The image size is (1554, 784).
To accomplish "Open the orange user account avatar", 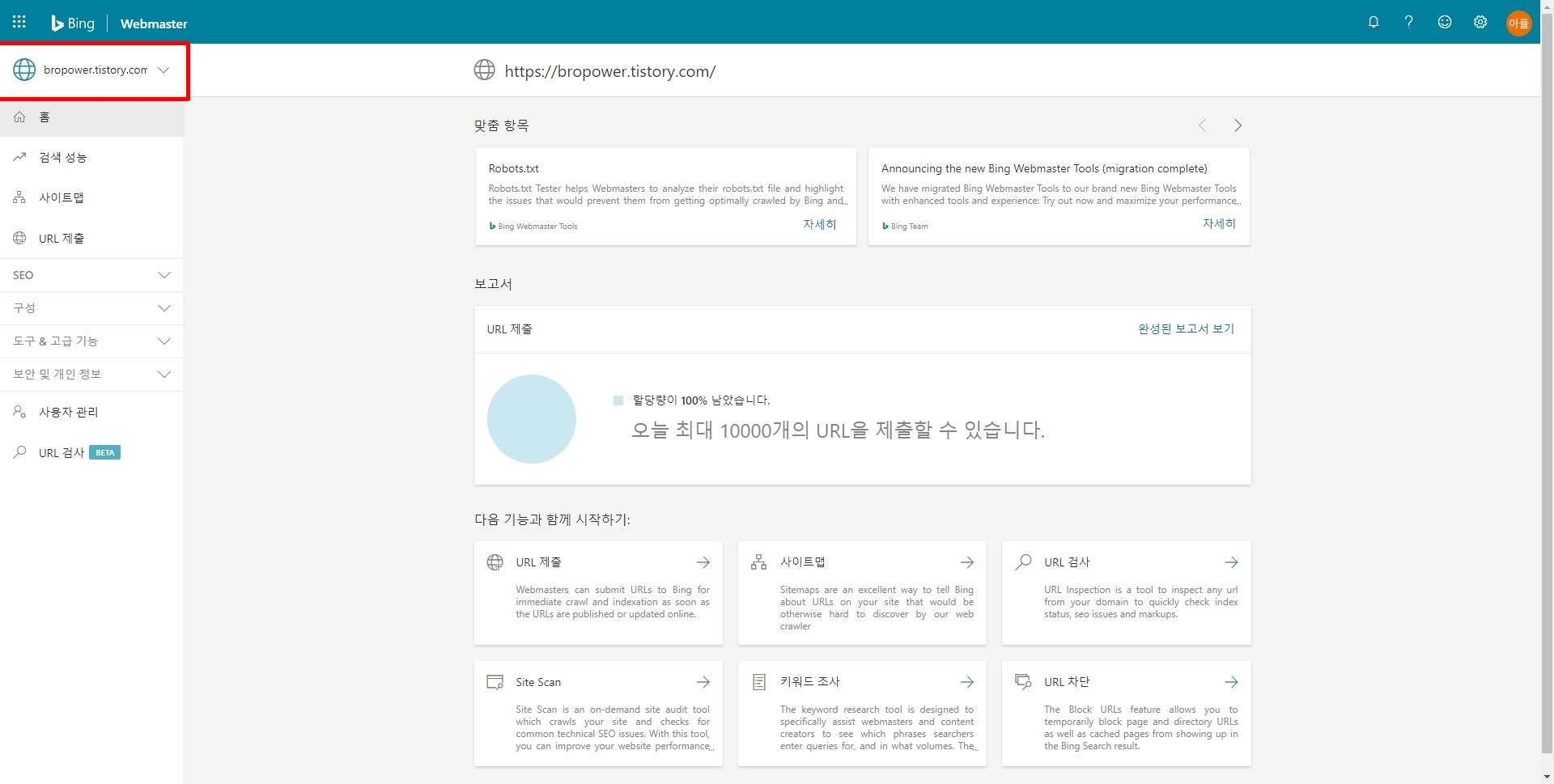I will pyautogui.click(x=1518, y=23).
